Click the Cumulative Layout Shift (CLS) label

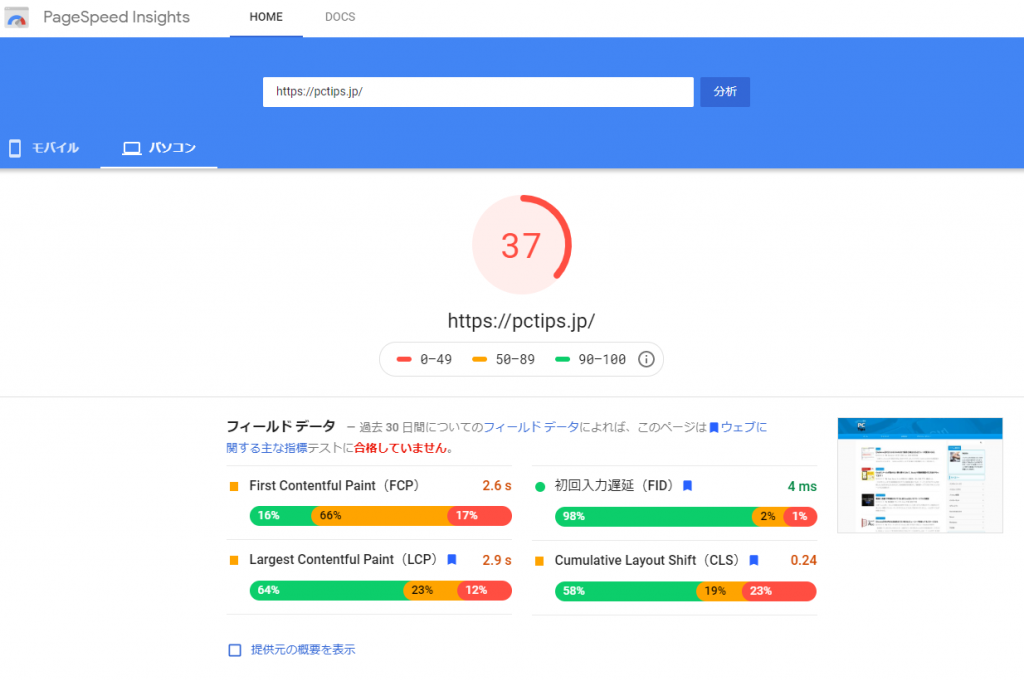click(x=647, y=560)
